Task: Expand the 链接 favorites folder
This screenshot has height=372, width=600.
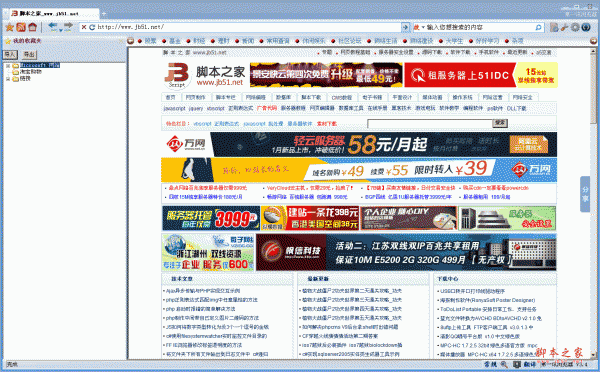Action: click(x=8, y=78)
